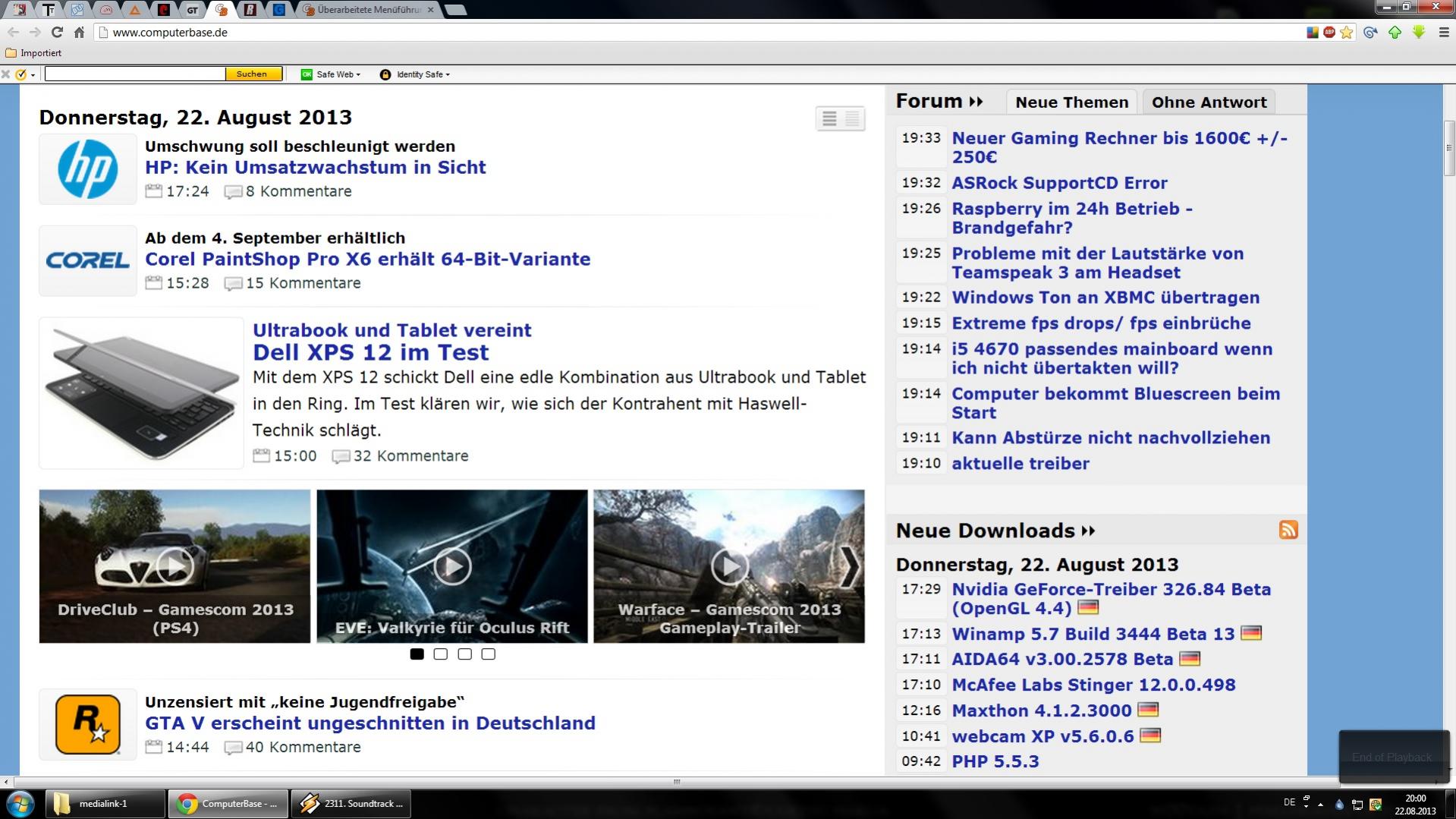Open the Ohne Antwort forum tab
The height and width of the screenshot is (819, 1456).
[1209, 102]
